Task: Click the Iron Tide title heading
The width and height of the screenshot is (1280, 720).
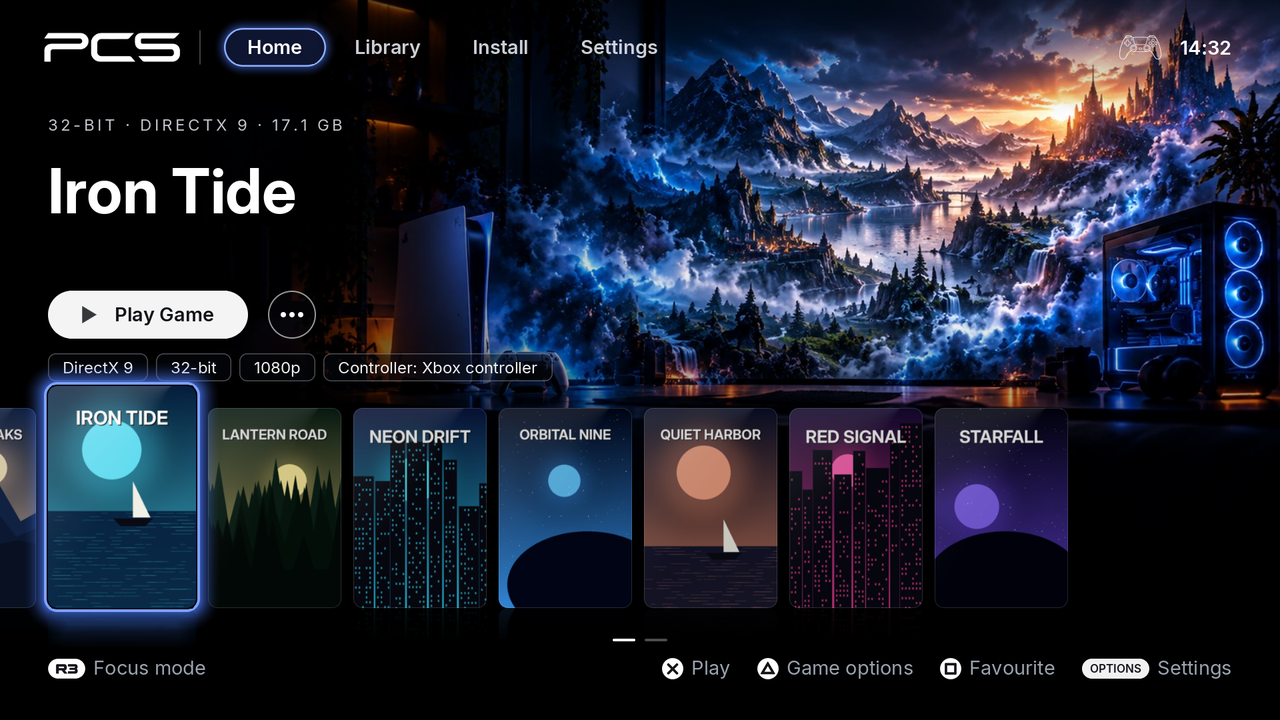Action: pos(172,192)
